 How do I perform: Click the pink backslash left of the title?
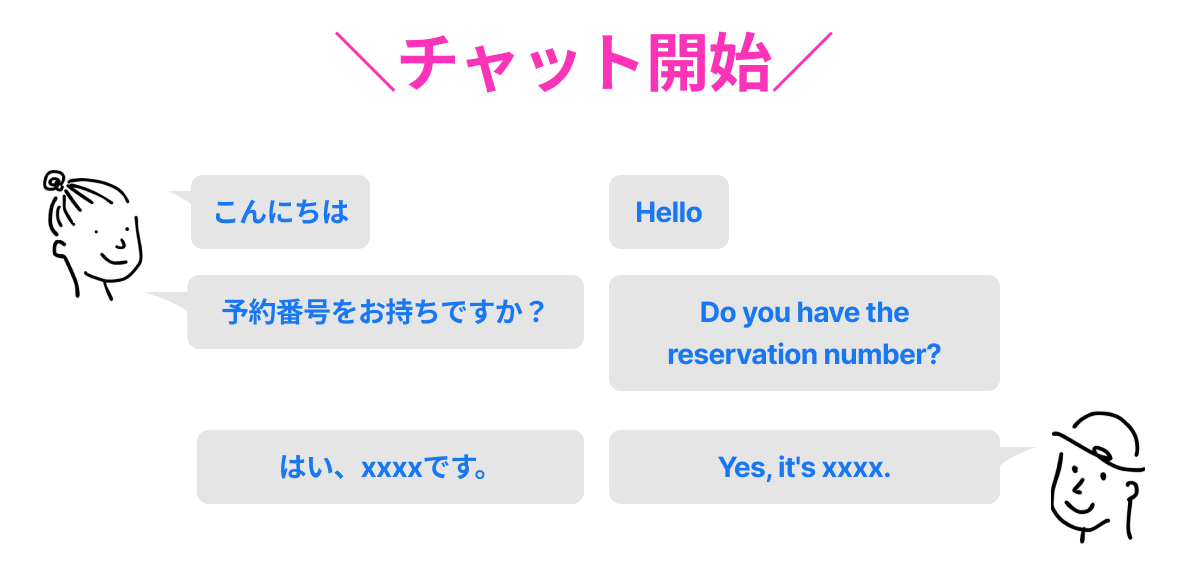click(364, 62)
